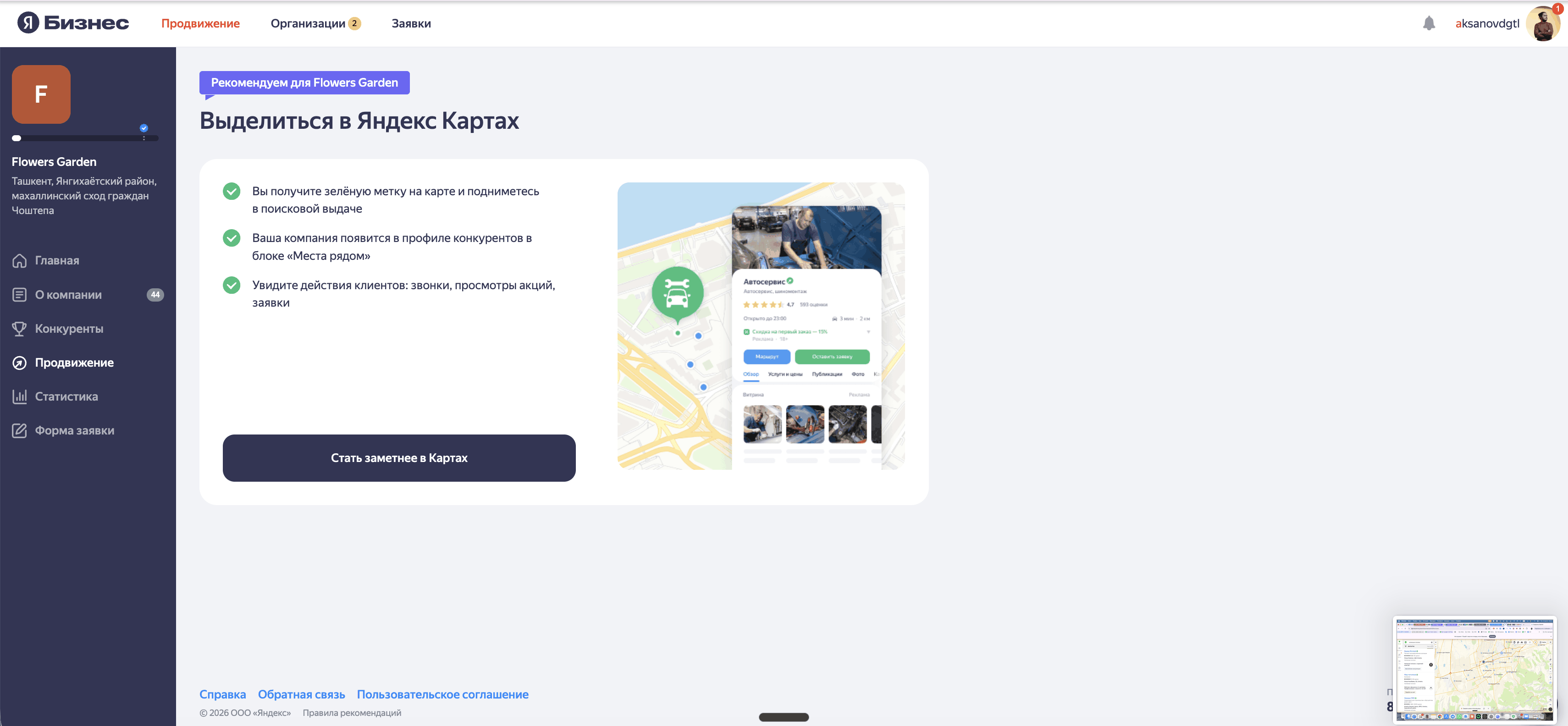Click the Главная home icon
The height and width of the screenshot is (726, 1568).
[x=19, y=260]
